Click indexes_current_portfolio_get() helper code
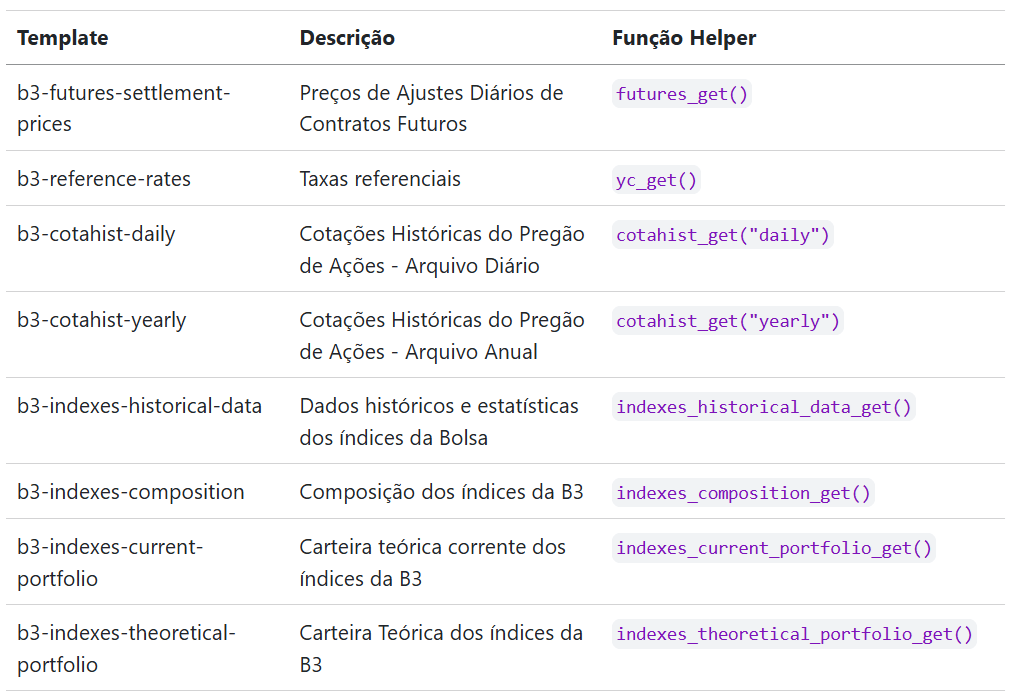The width and height of the screenshot is (1013, 699). pyautogui.click(x=773, y=548)
